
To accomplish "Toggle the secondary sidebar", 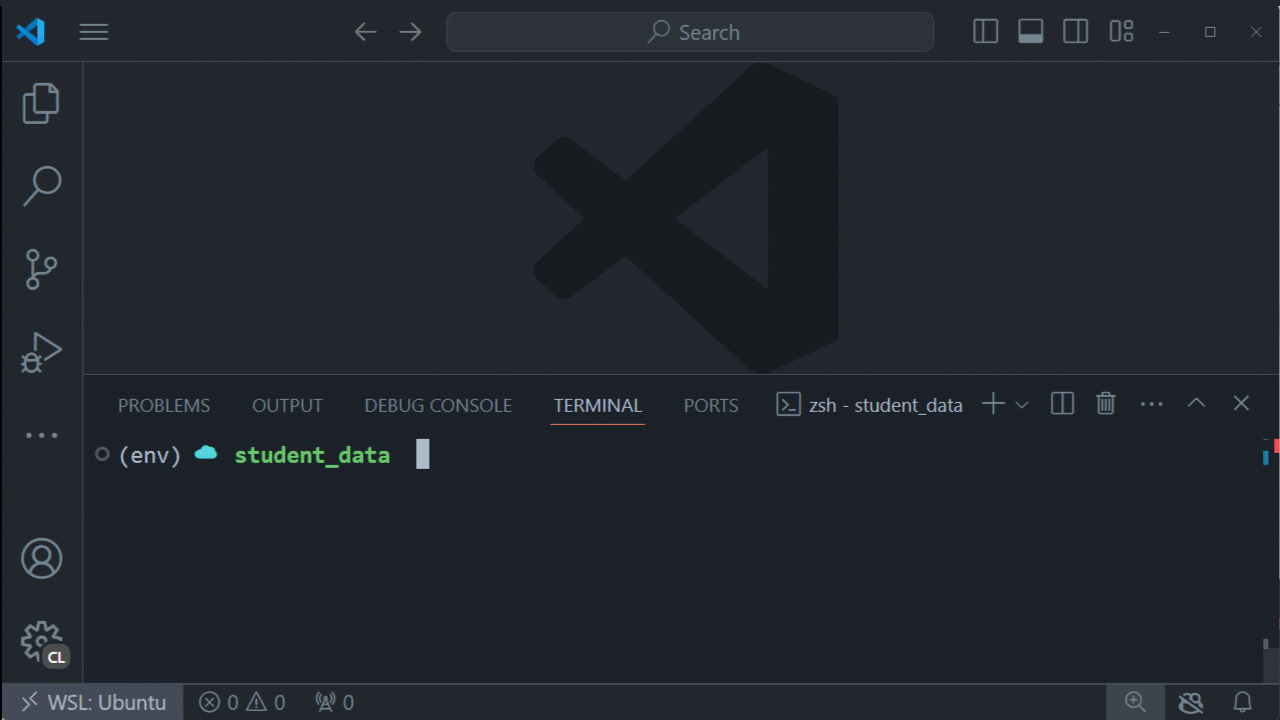I will 1075,31.
